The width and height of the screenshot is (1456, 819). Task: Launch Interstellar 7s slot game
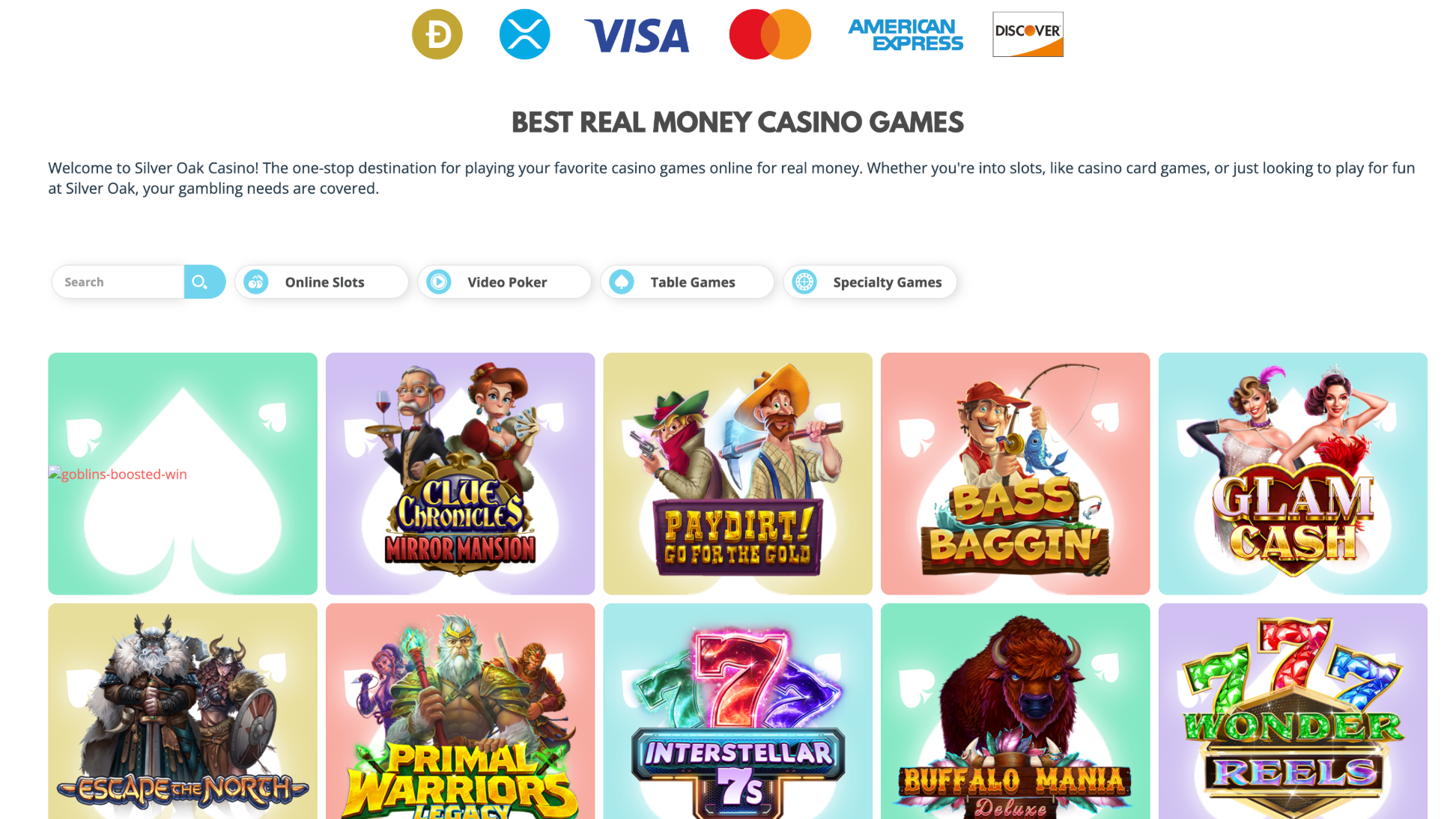coord(738,711)
